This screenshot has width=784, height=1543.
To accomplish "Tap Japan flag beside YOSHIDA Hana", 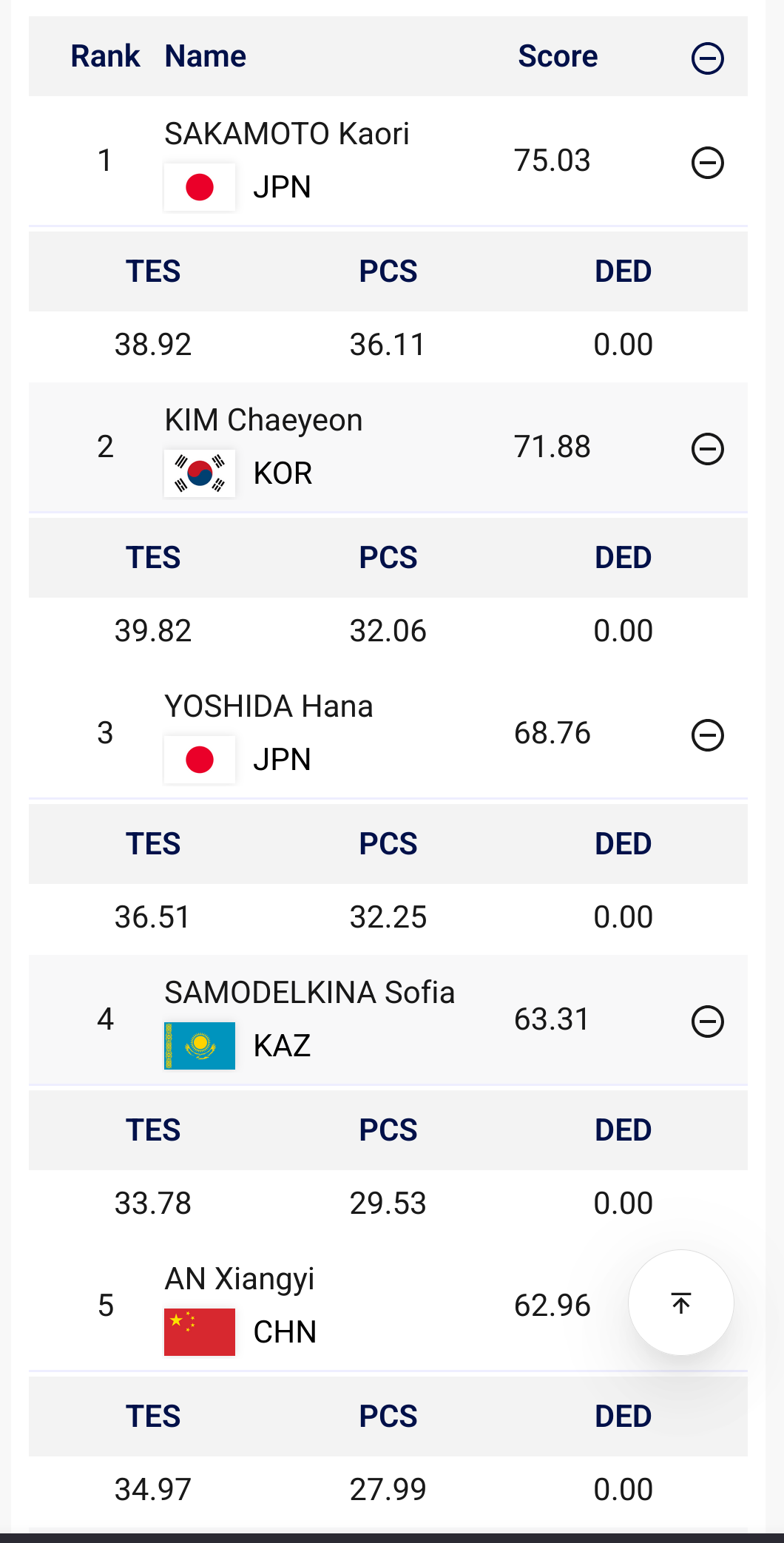I will (200, 760).
